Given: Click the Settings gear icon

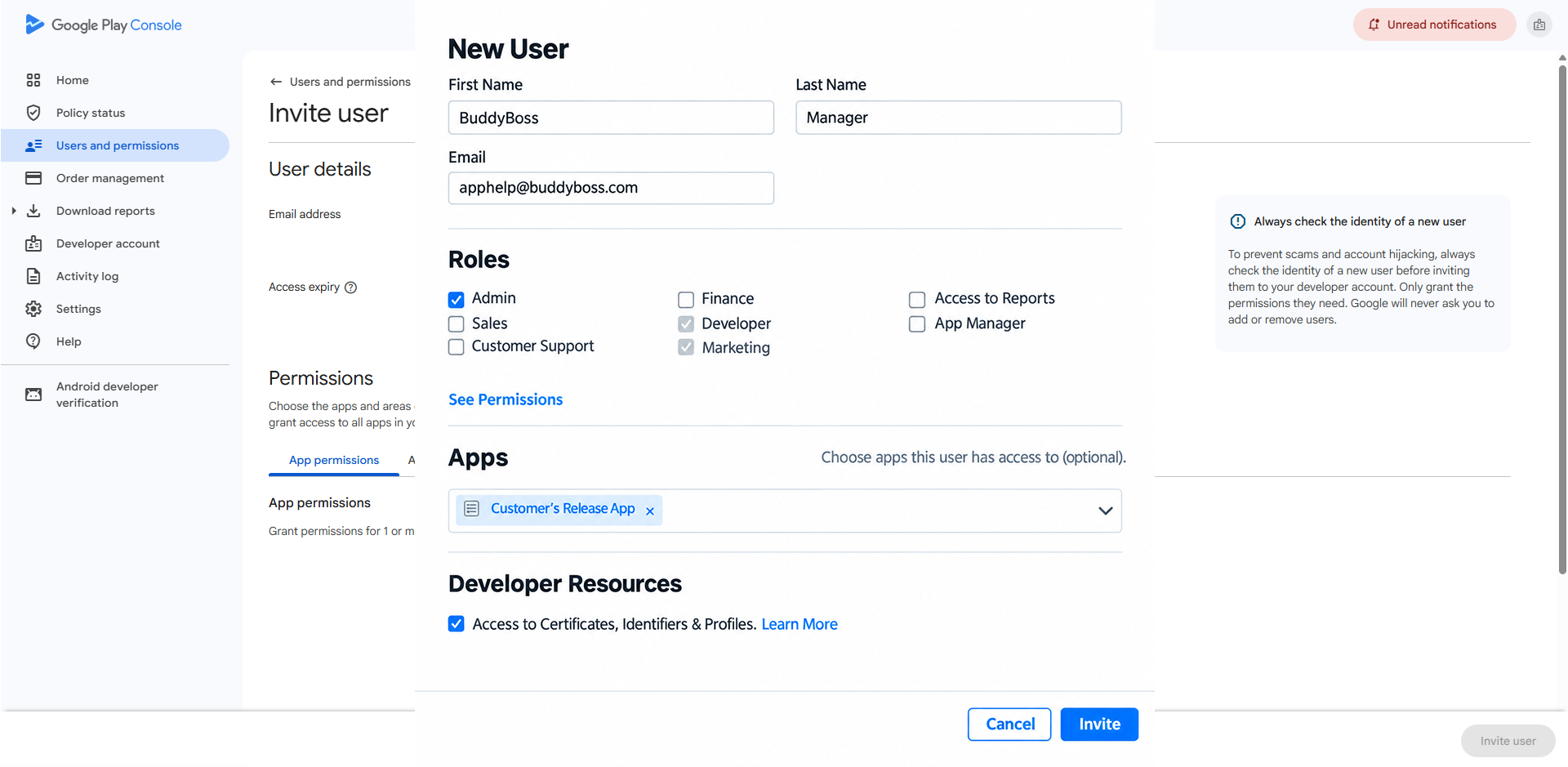Looking at the screenshot, I should [x=33, y=309].
